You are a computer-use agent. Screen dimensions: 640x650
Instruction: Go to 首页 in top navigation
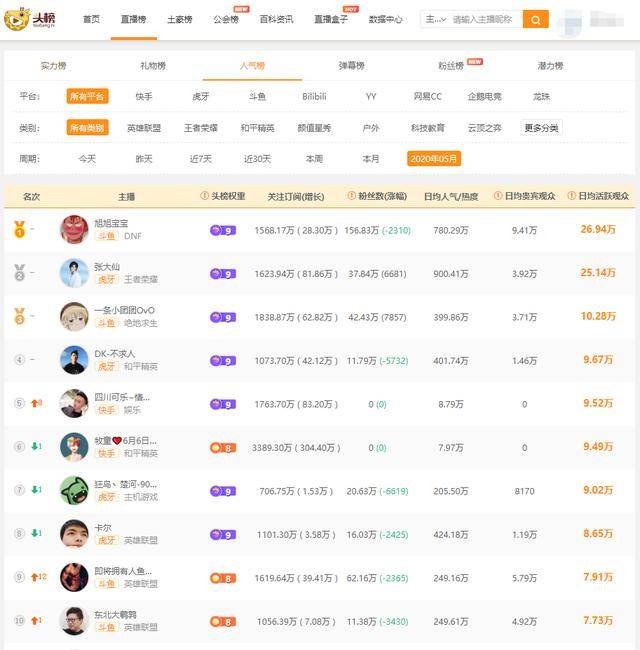[x=92, y=19]
